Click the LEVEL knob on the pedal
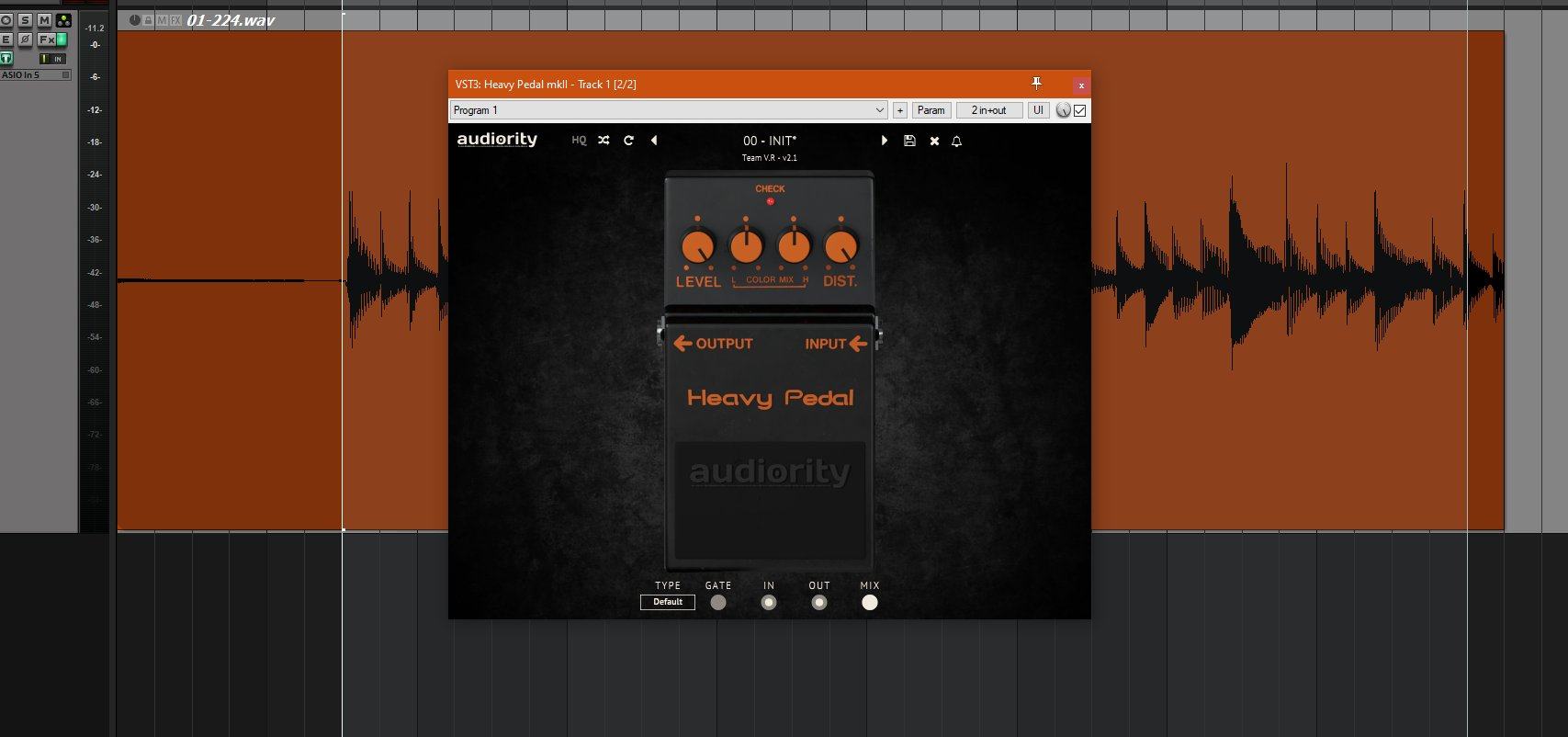Screen dimensions: 1568x737 697,246
